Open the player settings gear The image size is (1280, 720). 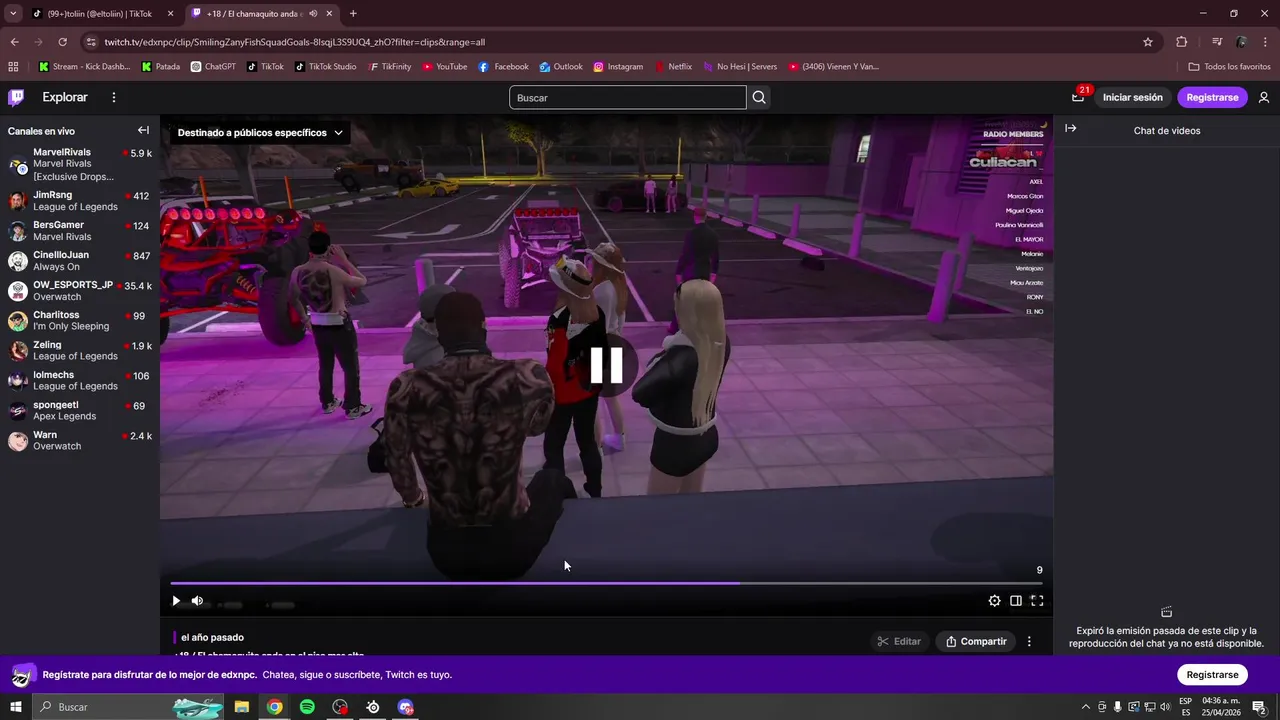click(994, 601)
